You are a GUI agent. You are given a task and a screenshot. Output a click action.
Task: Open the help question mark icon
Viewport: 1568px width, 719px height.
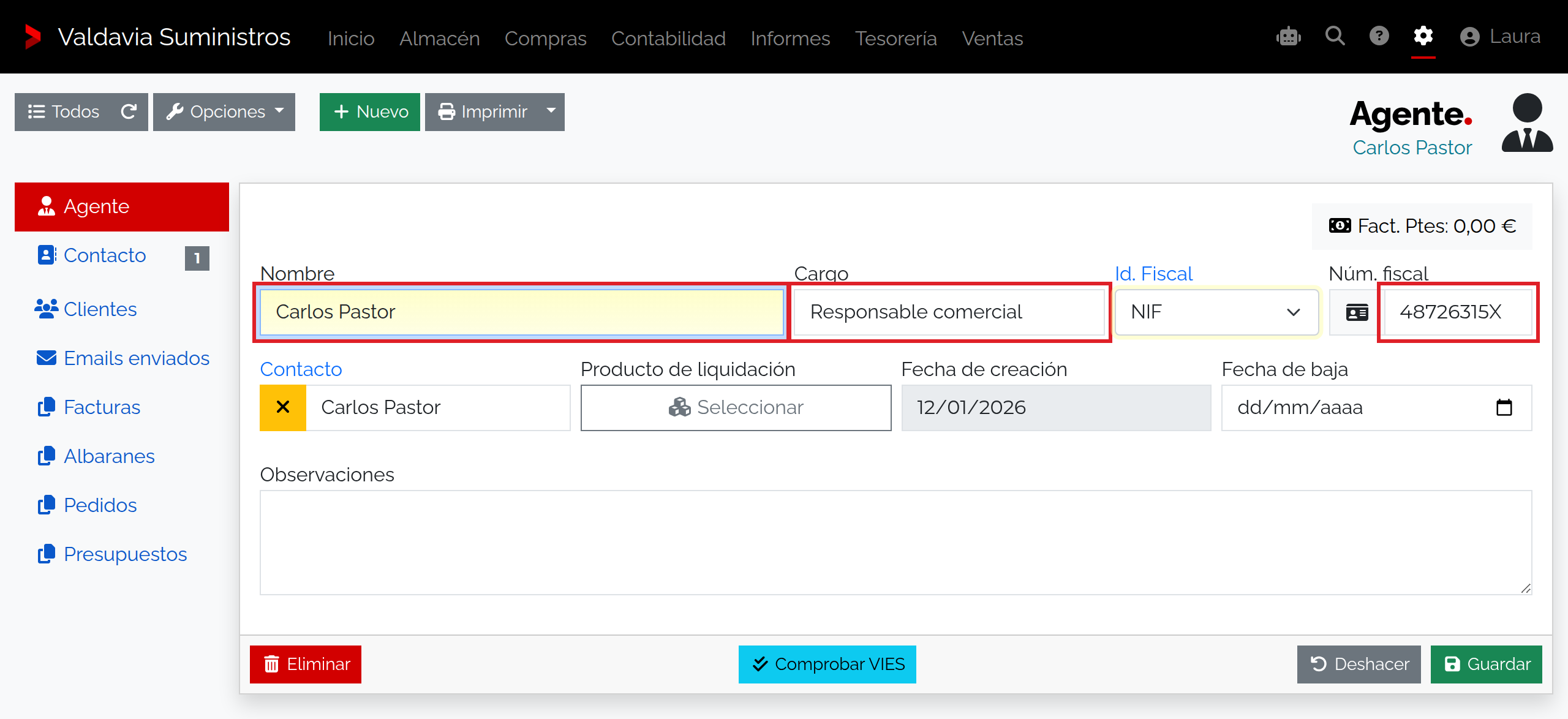pyautogui.click(x=1379, y=36)
